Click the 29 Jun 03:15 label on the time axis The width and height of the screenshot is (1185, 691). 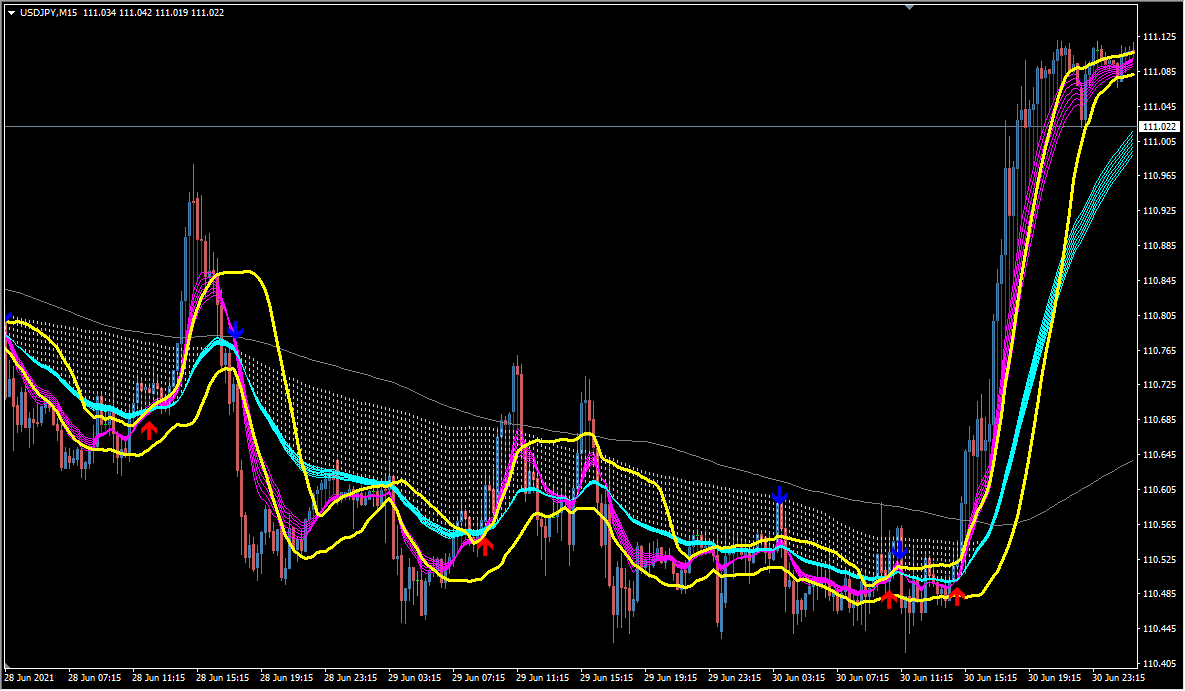point(415,678)
